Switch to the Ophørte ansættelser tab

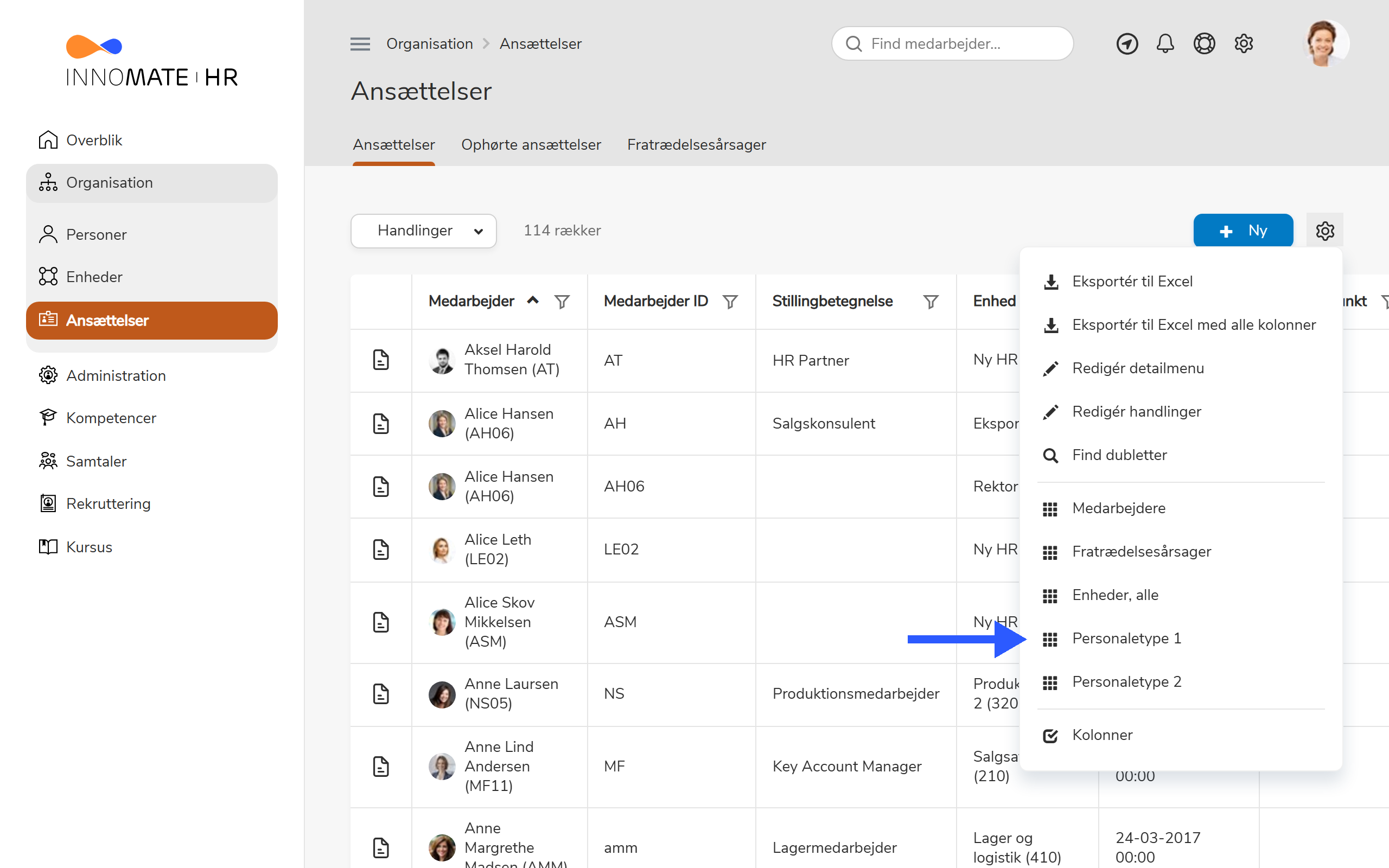click(531, 145)
